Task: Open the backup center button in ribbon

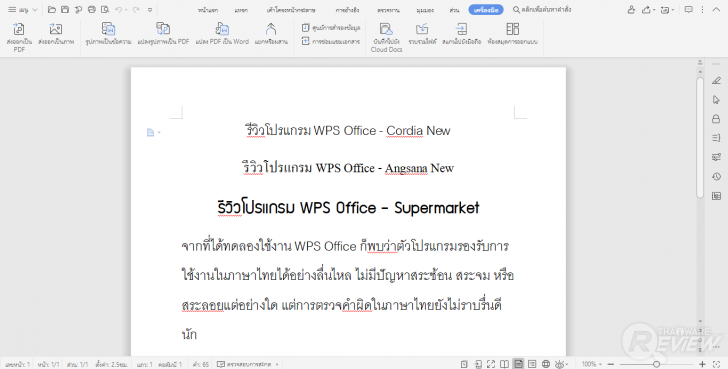Action: [331, 28]
